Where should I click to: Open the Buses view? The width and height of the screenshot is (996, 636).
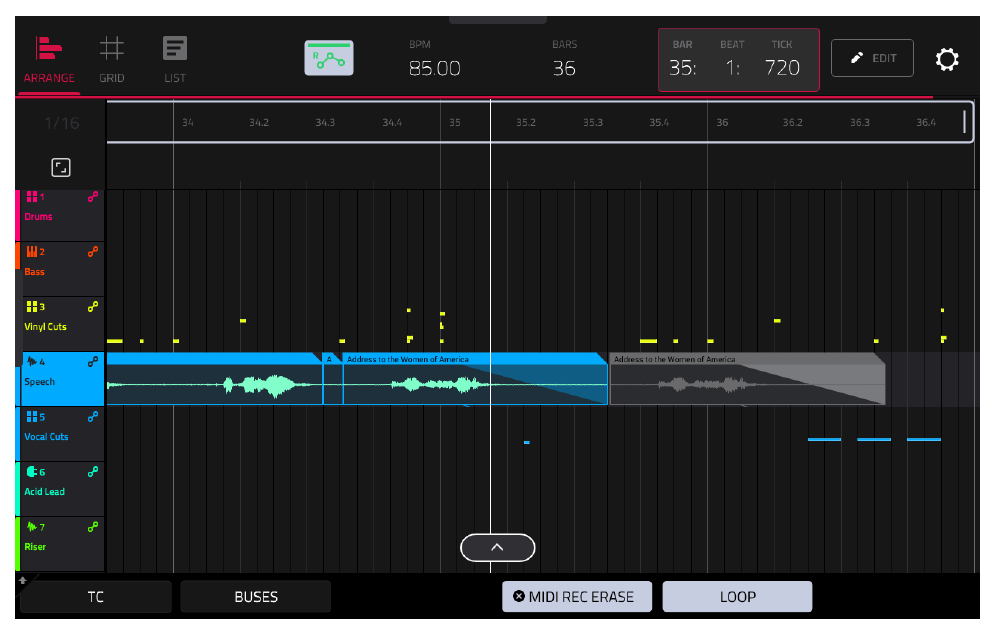tap(256, 597)
